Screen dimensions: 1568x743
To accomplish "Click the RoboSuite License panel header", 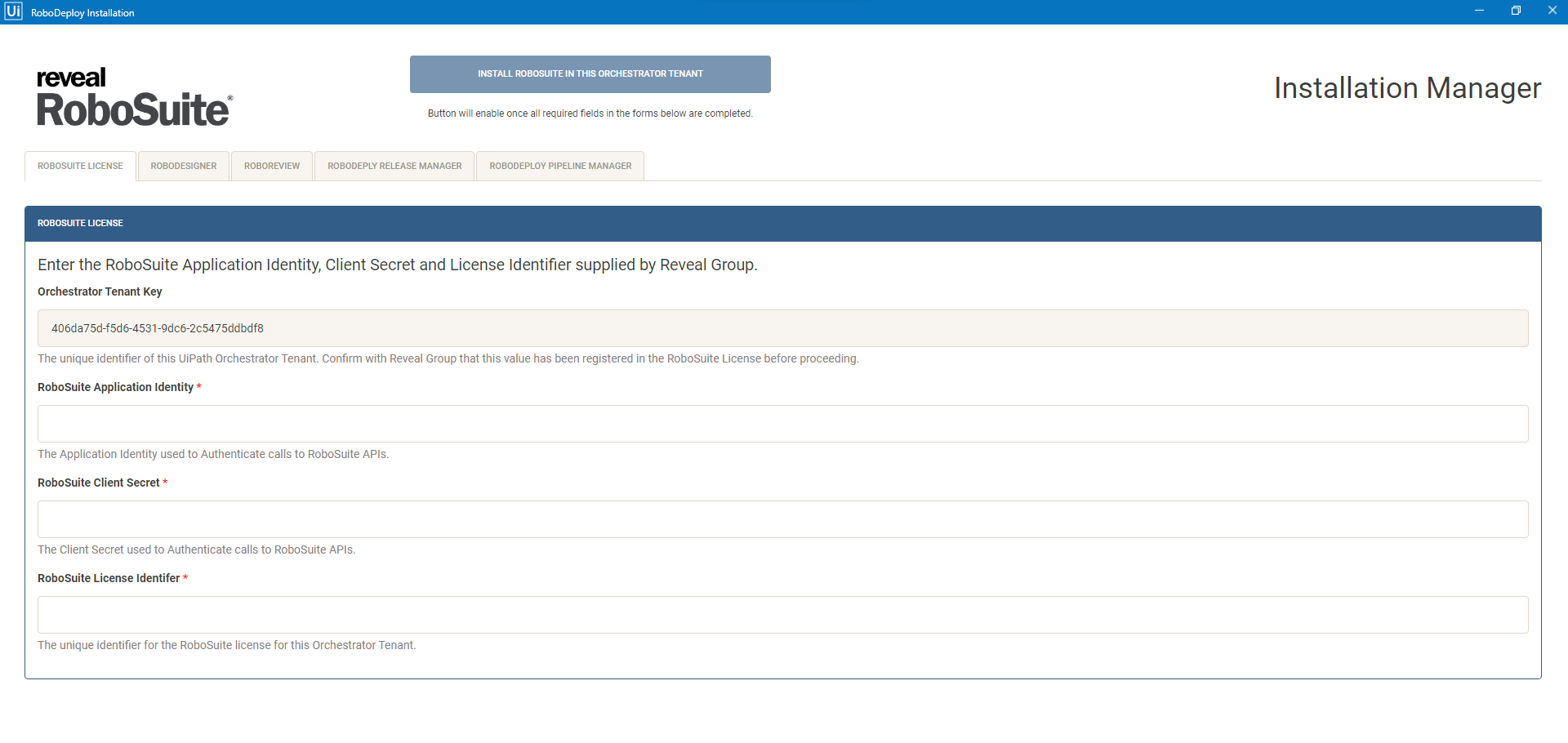I will (783, 223).
